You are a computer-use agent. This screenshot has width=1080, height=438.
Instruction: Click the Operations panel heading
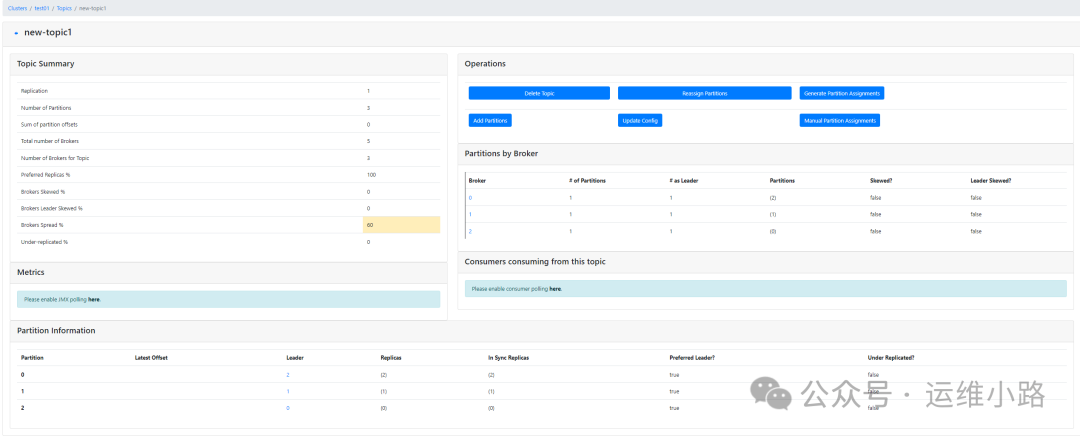pyautogui.click(x=485, y=64)
